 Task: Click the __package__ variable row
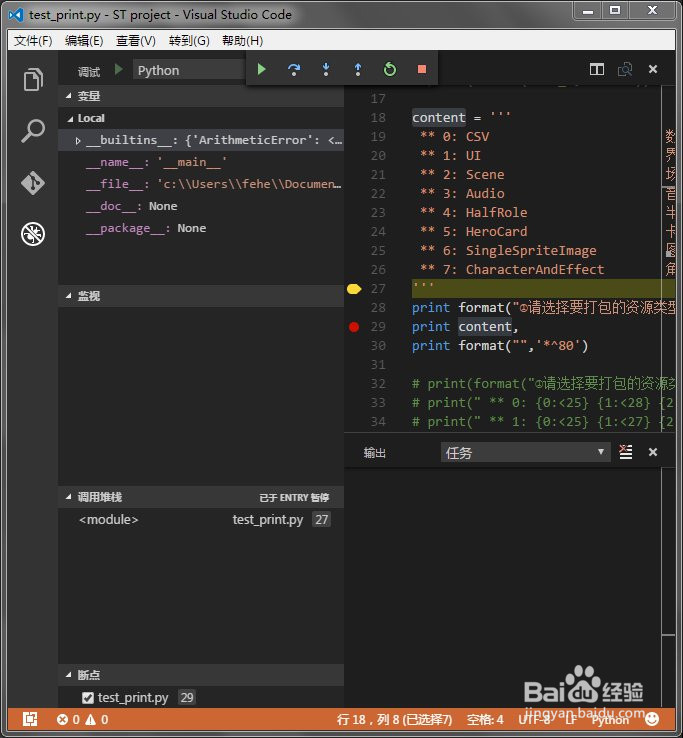pyautogui.click(x=201, y=228)
